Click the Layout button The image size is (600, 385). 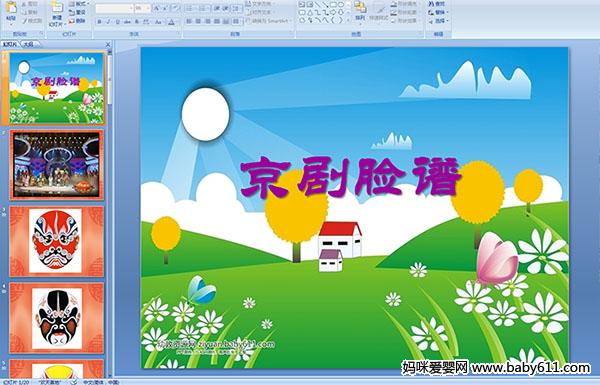tap(77, 4)
